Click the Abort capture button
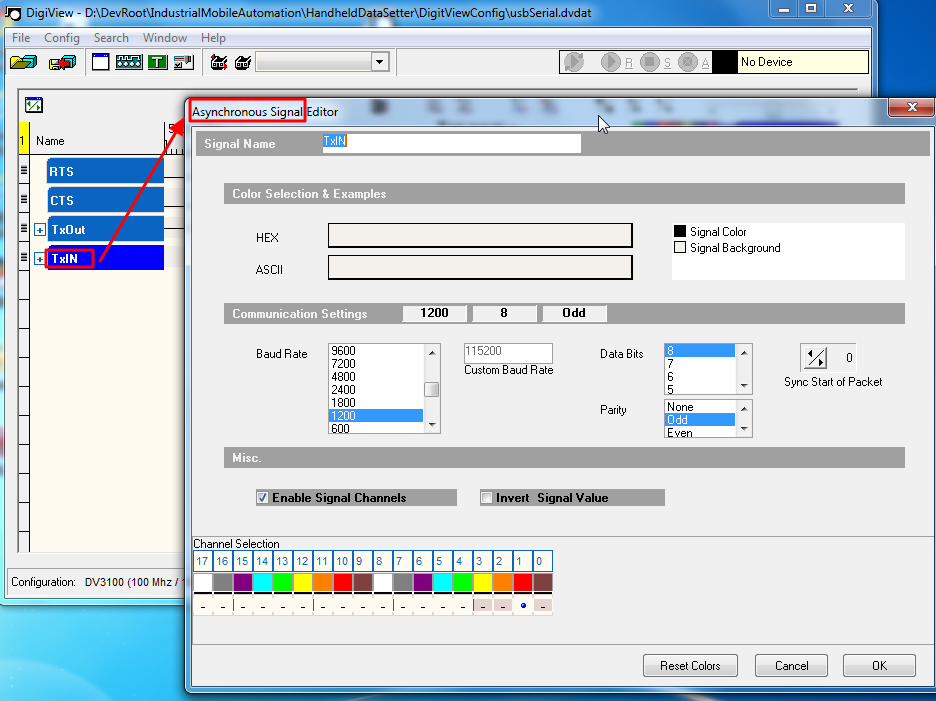The height and width of the screenshot is (701, 936). click(688, 62)
